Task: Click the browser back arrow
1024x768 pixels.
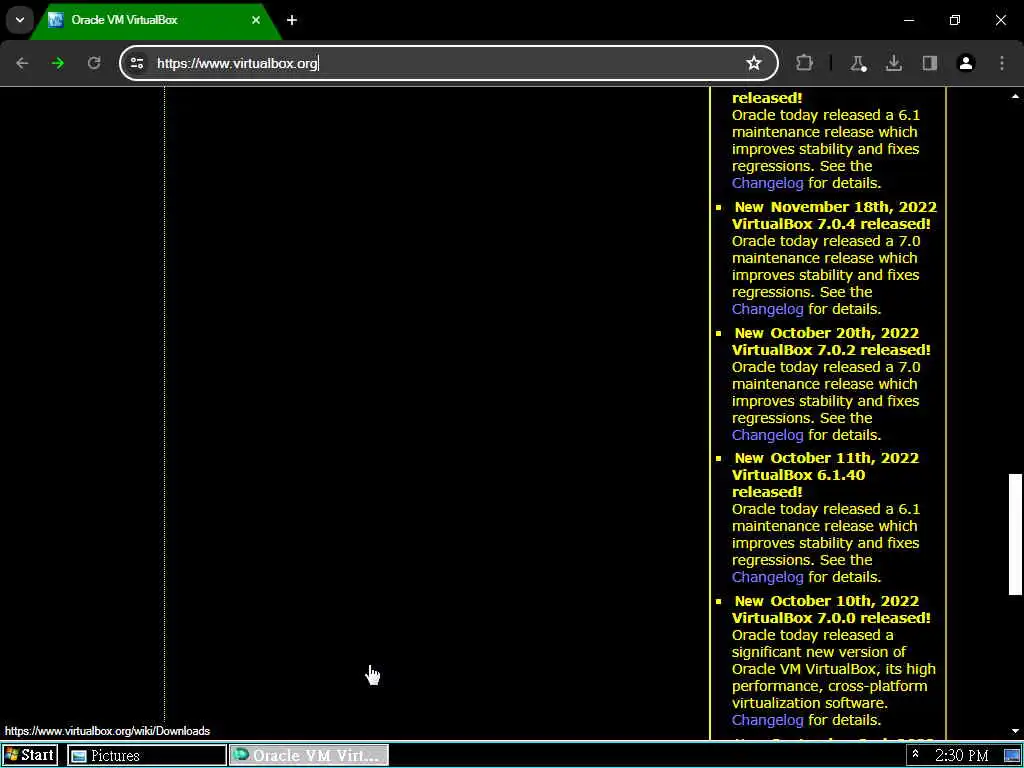Action: pyautogui.click(x=22, y=63)
